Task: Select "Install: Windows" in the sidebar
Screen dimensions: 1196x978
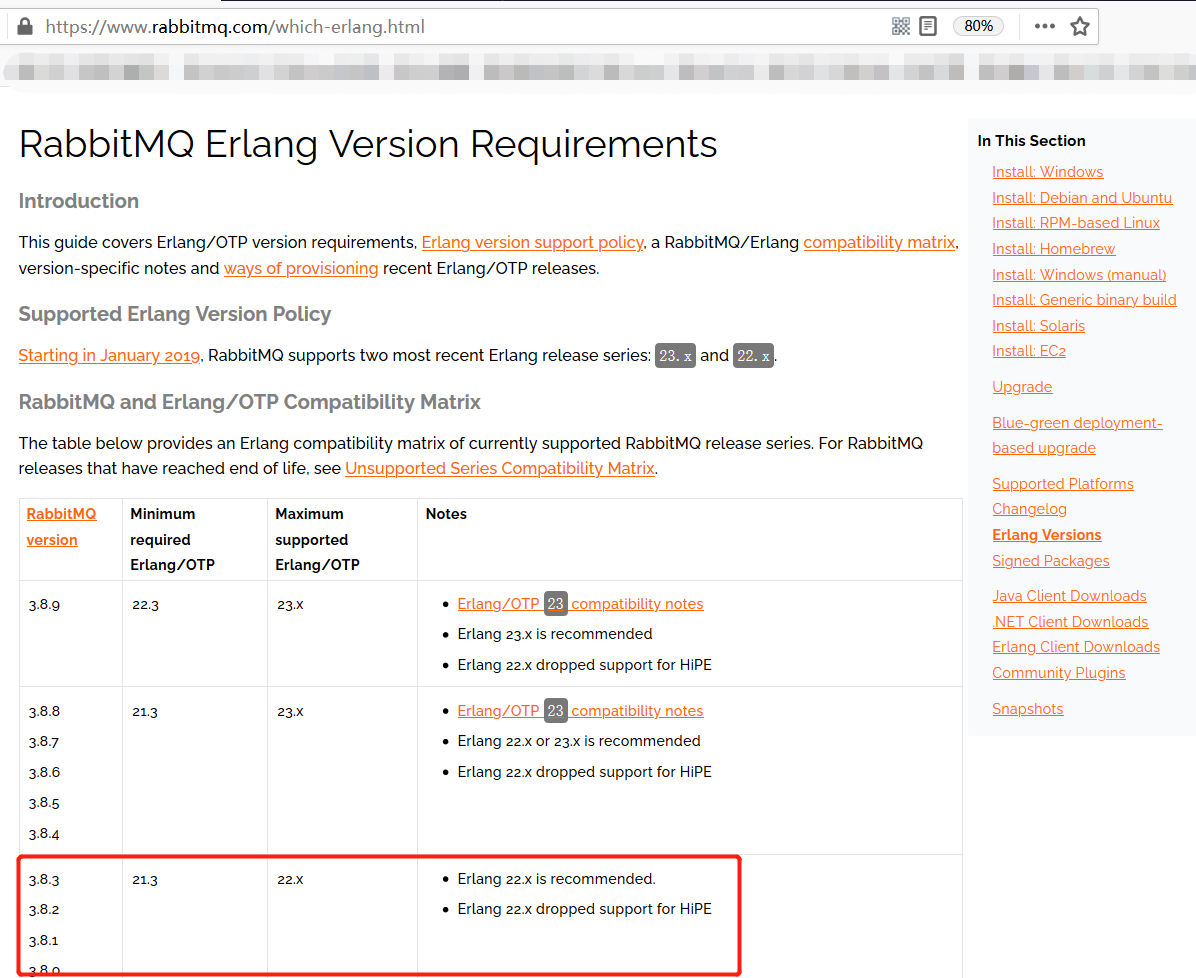Action: point(1048,171)
